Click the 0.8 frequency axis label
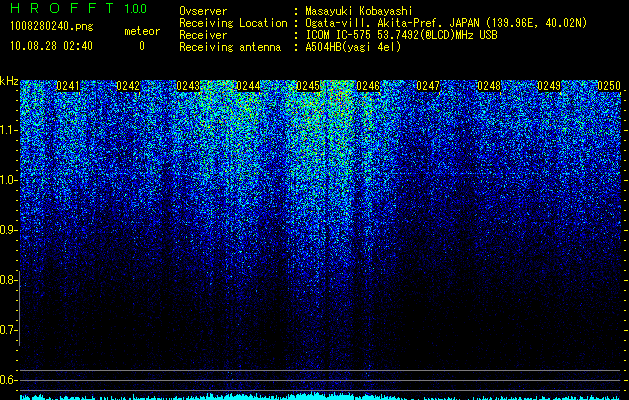Viewport: 629px width, 400px height. [8, 280]
